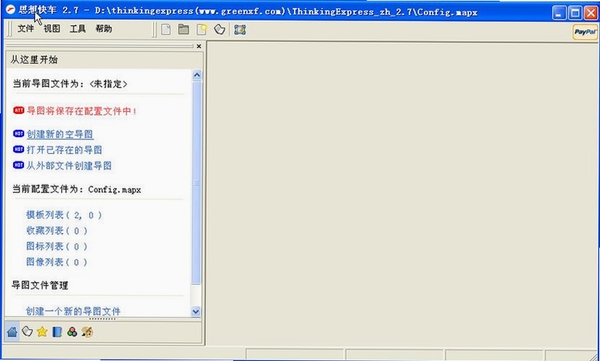Click the new blank document toolbar icon

(166, 29)
